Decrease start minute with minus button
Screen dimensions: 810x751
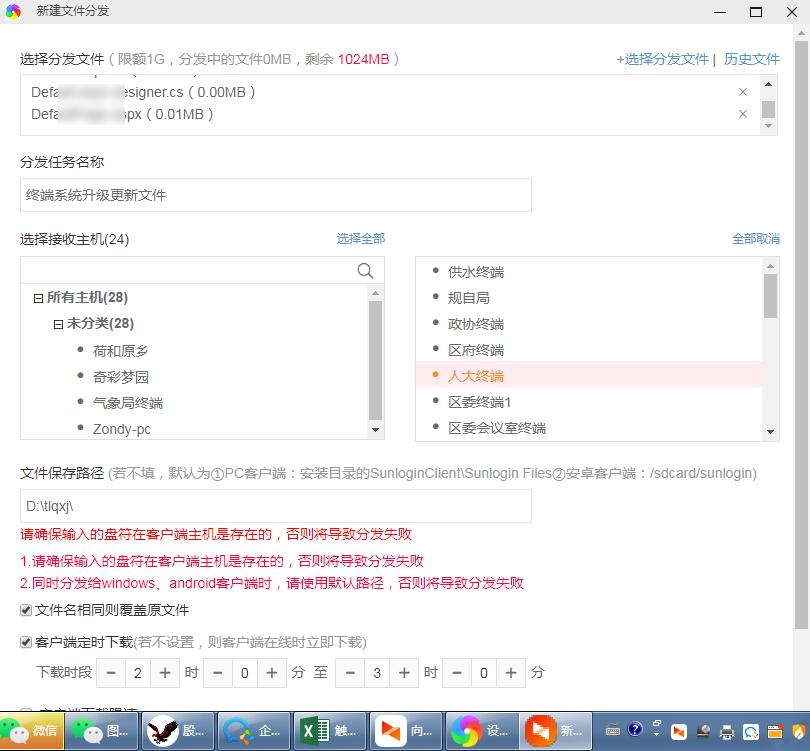[x=217, y=673]
